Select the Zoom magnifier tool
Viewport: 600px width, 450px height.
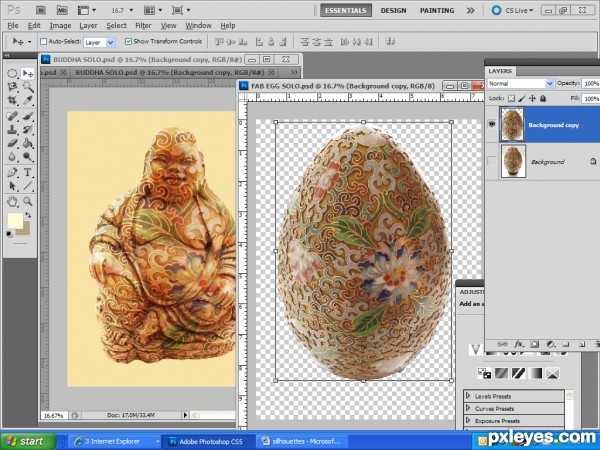[28, 201]
